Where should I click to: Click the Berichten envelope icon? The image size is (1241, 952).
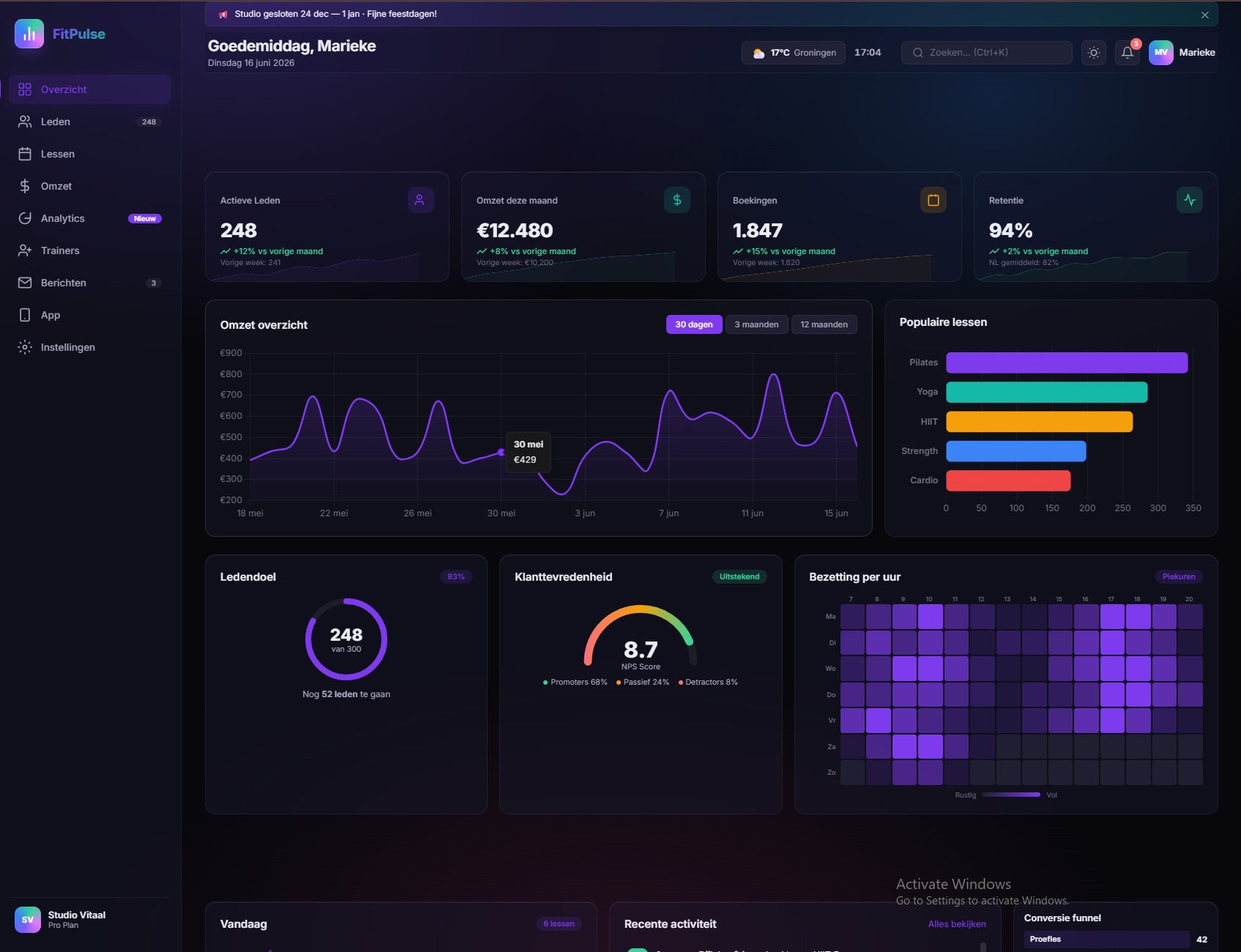(25, 283)
